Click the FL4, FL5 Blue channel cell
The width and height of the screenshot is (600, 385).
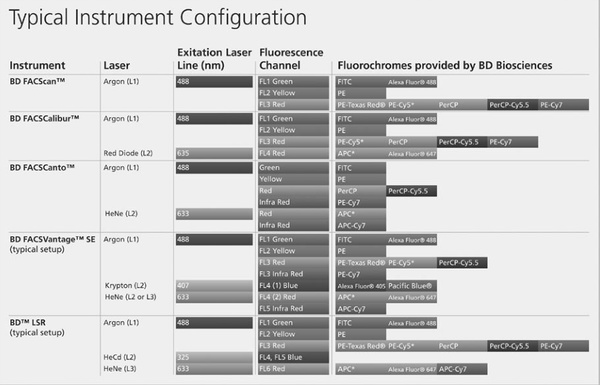[293, 357]
